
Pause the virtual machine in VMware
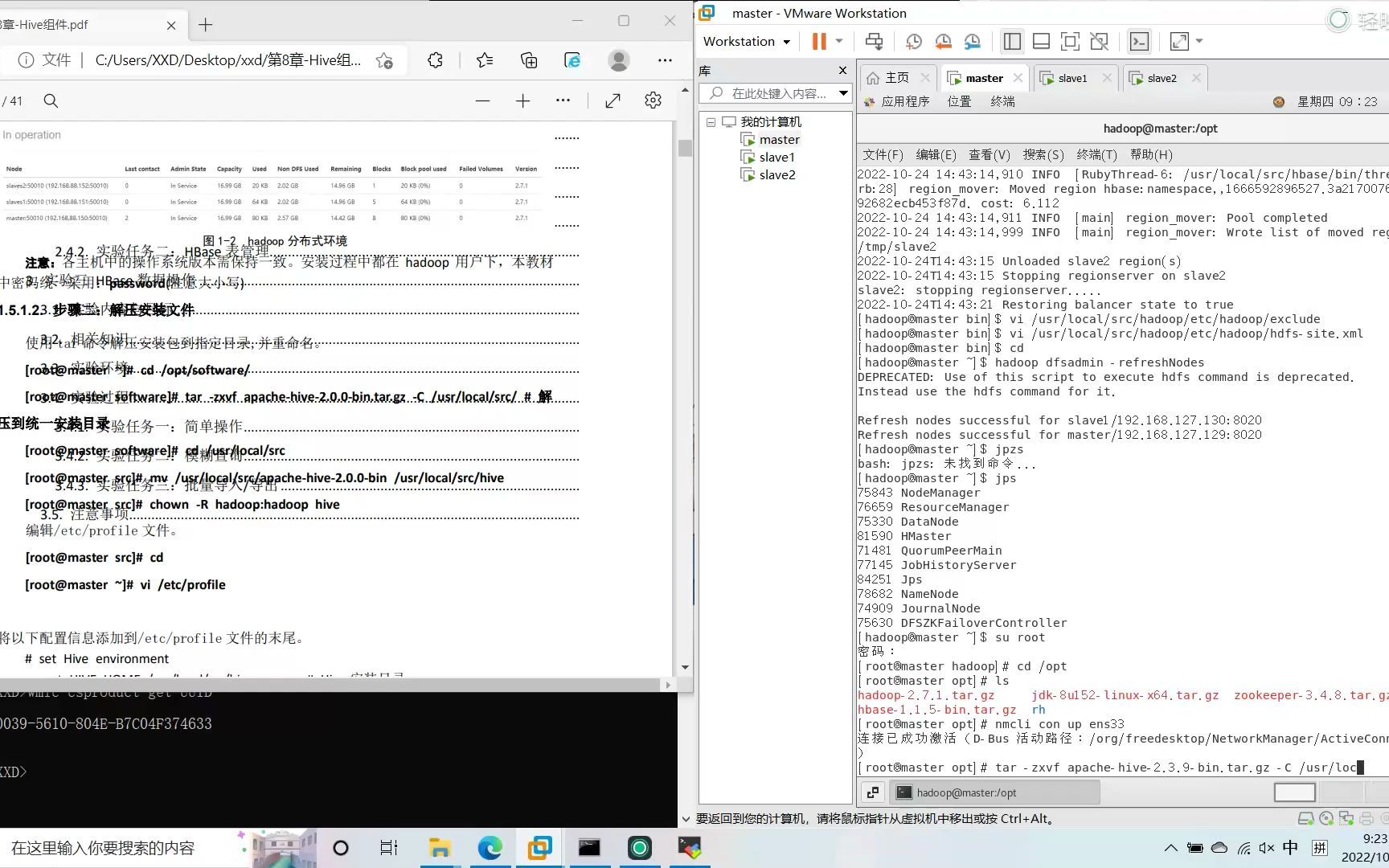point(818,41)
